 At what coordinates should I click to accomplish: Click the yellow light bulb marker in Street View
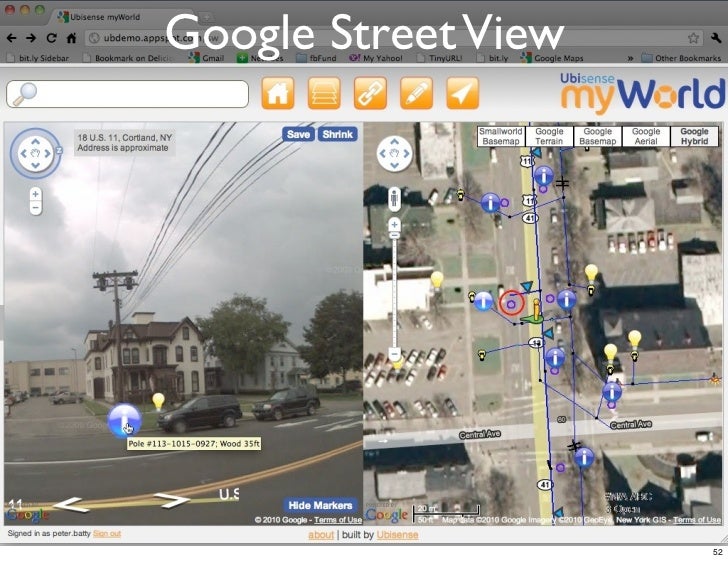pyautogui.click(x=158, y=401)
